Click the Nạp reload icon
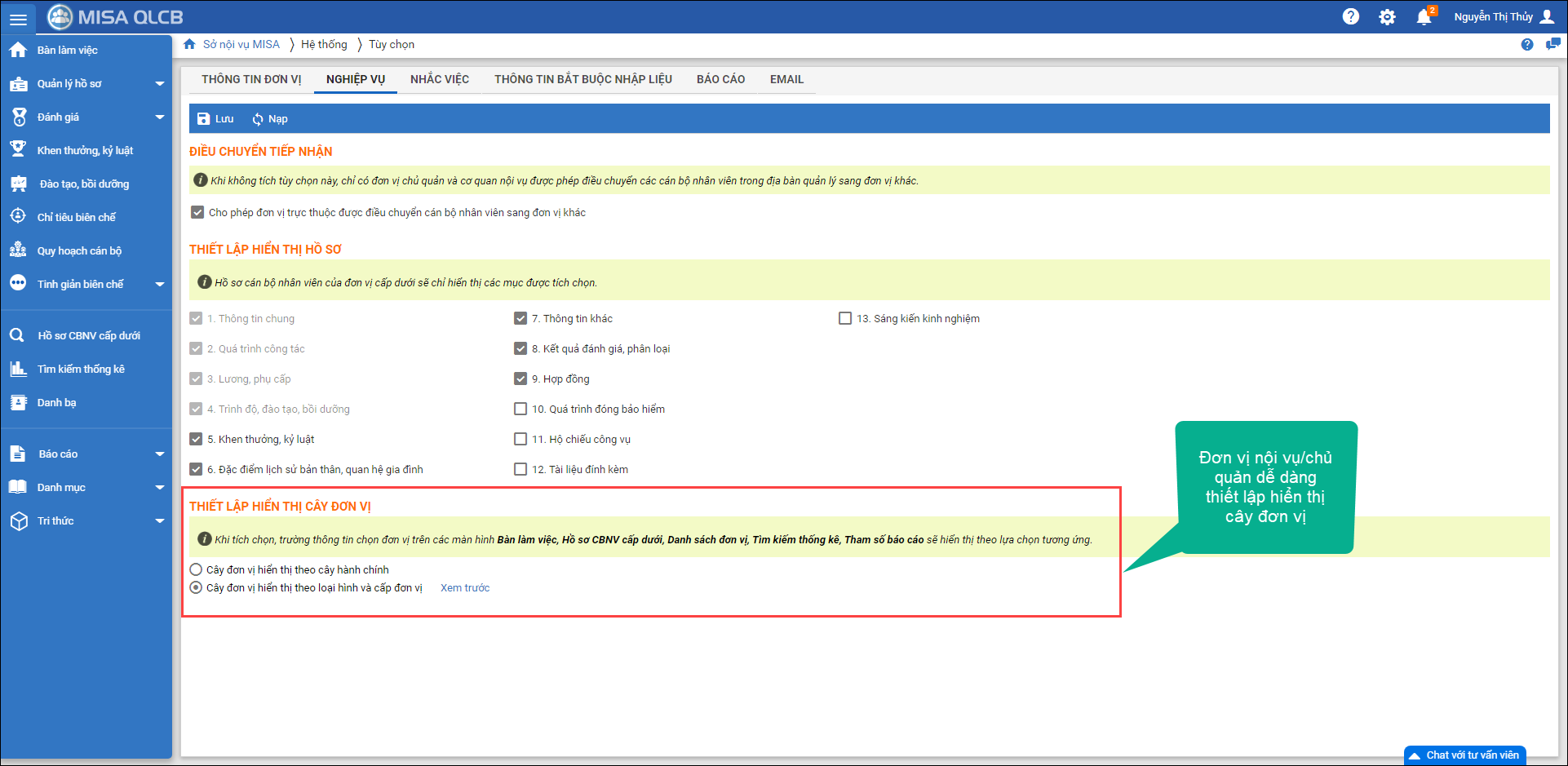1568x766 pixels. coord(258,119)
